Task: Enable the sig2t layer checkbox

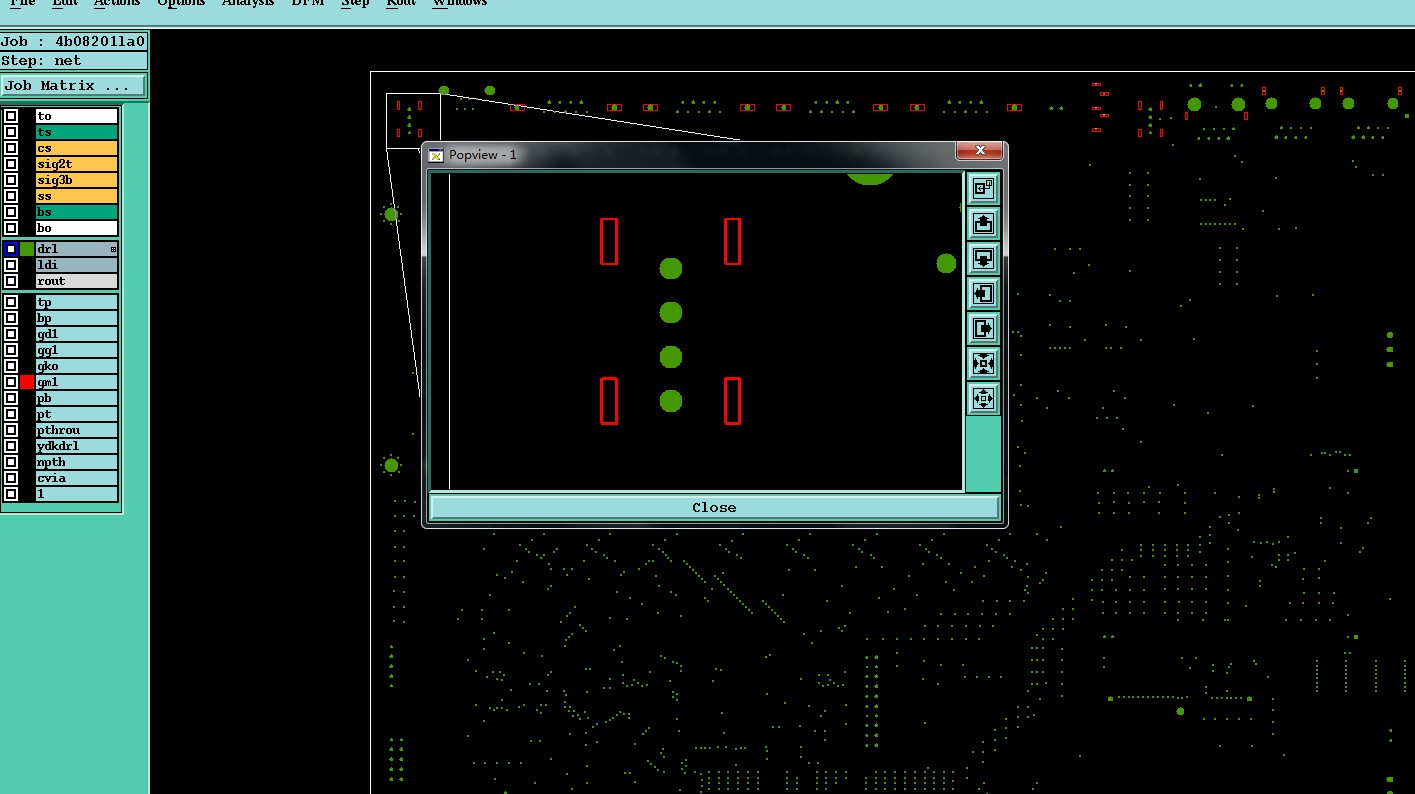Action: click(11, 164)
